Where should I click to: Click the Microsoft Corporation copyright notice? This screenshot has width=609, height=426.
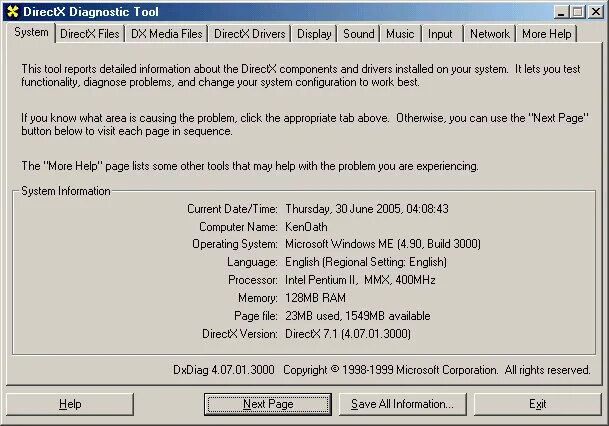click(x=437, y=370)
